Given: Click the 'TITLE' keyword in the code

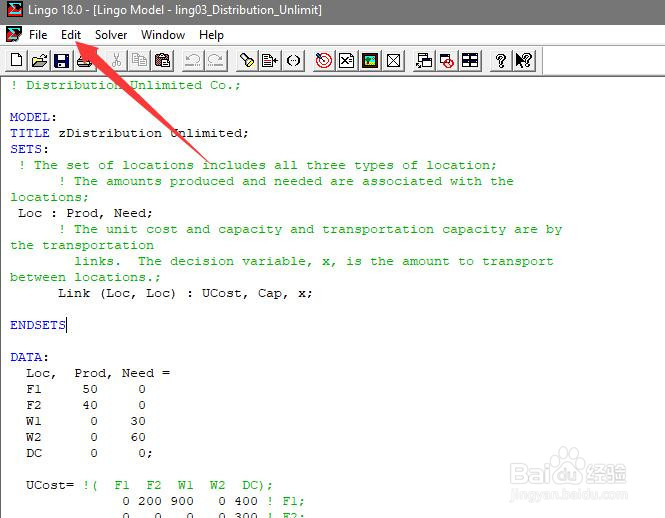Looking at the screenshot, I should (30, 133).
